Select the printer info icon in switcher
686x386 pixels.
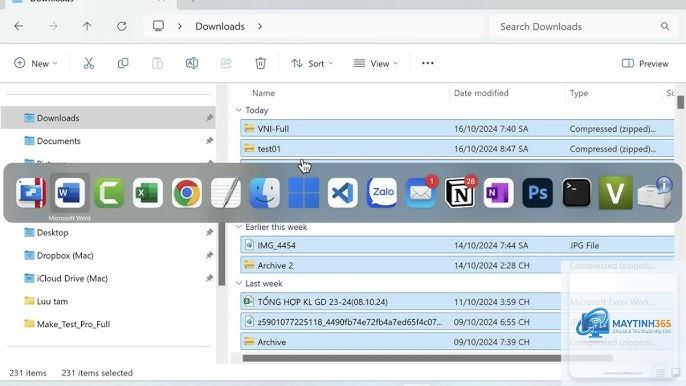coord(654,193)
